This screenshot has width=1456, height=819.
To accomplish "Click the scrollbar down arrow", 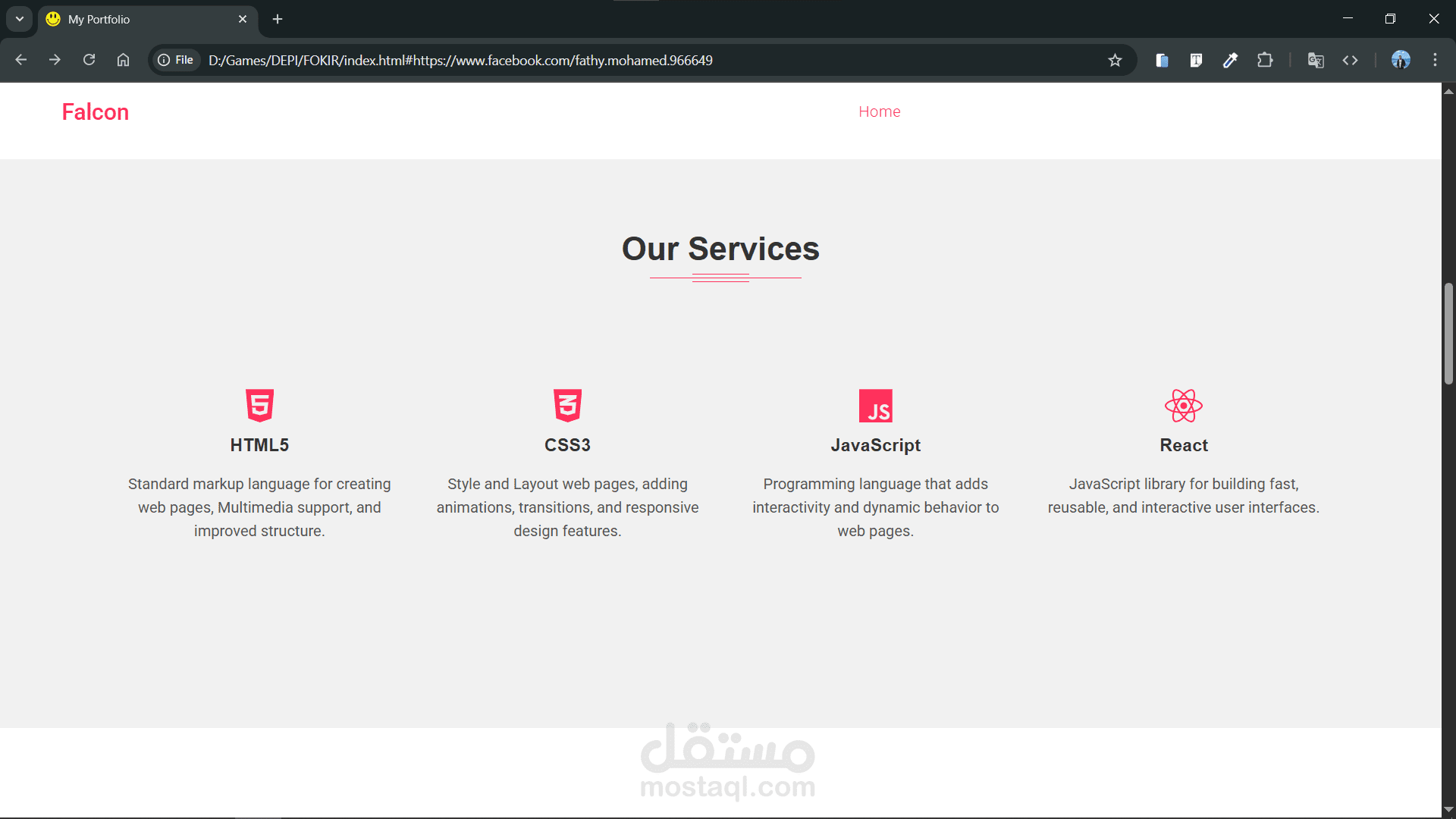I will click(x=1448, y=809).
